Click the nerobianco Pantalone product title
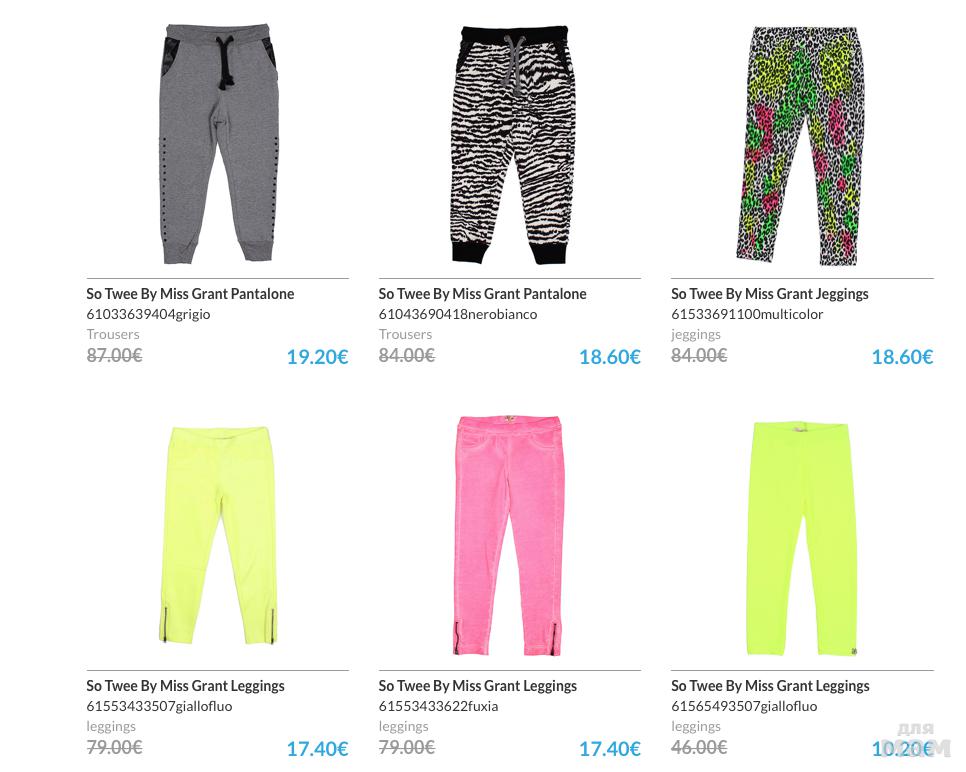 (x=482, y=294)
